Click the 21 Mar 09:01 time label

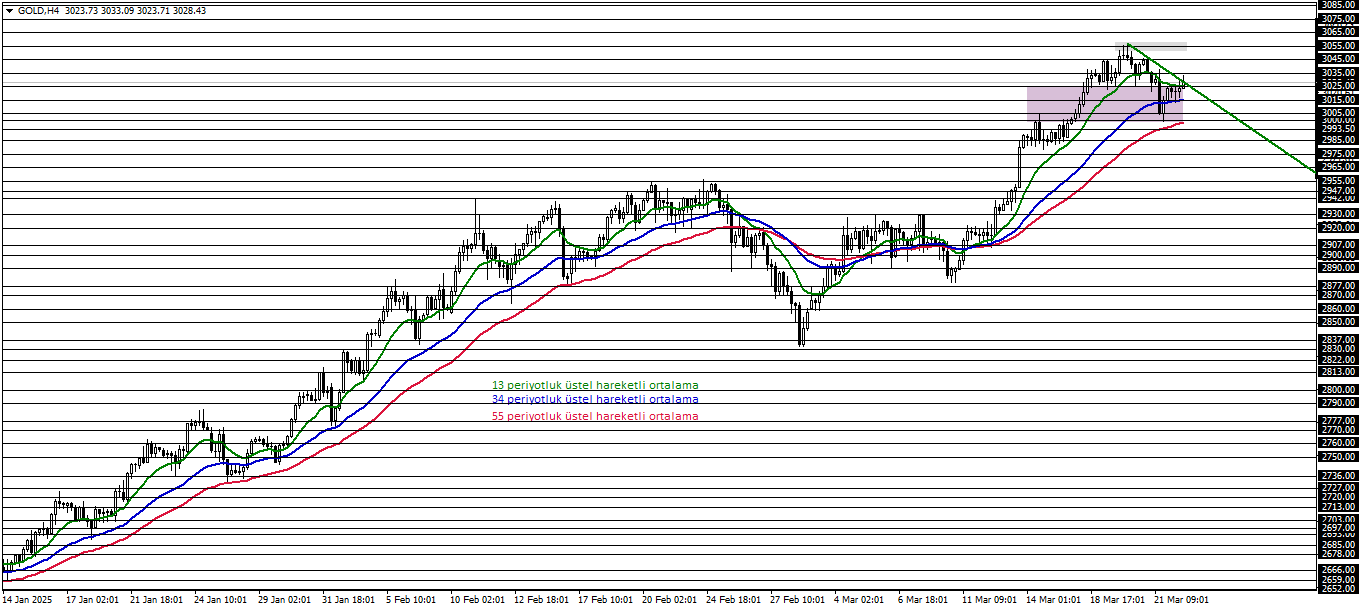tap(1180, 600)
